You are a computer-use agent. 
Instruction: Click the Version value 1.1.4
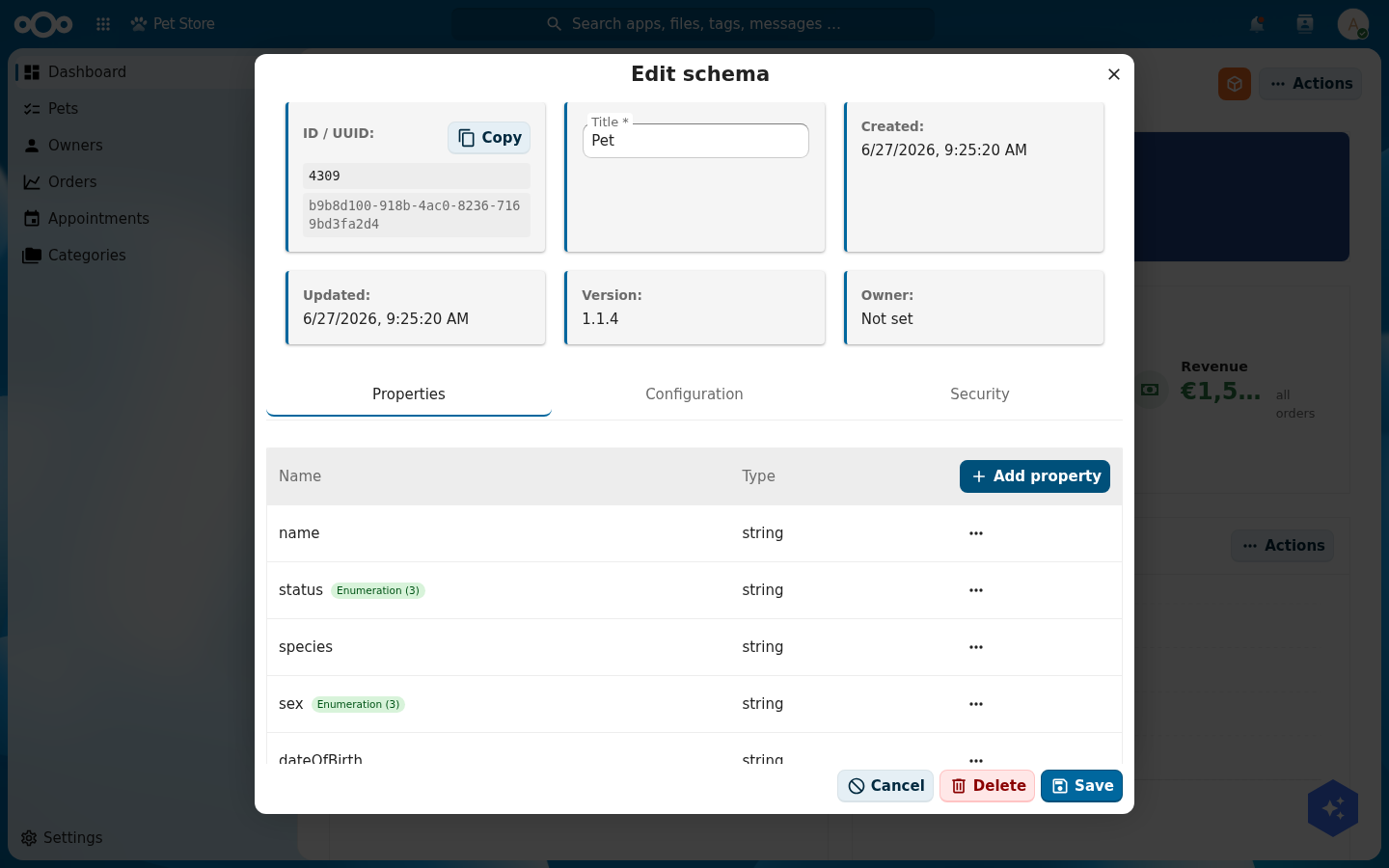(x=600, y=319)
